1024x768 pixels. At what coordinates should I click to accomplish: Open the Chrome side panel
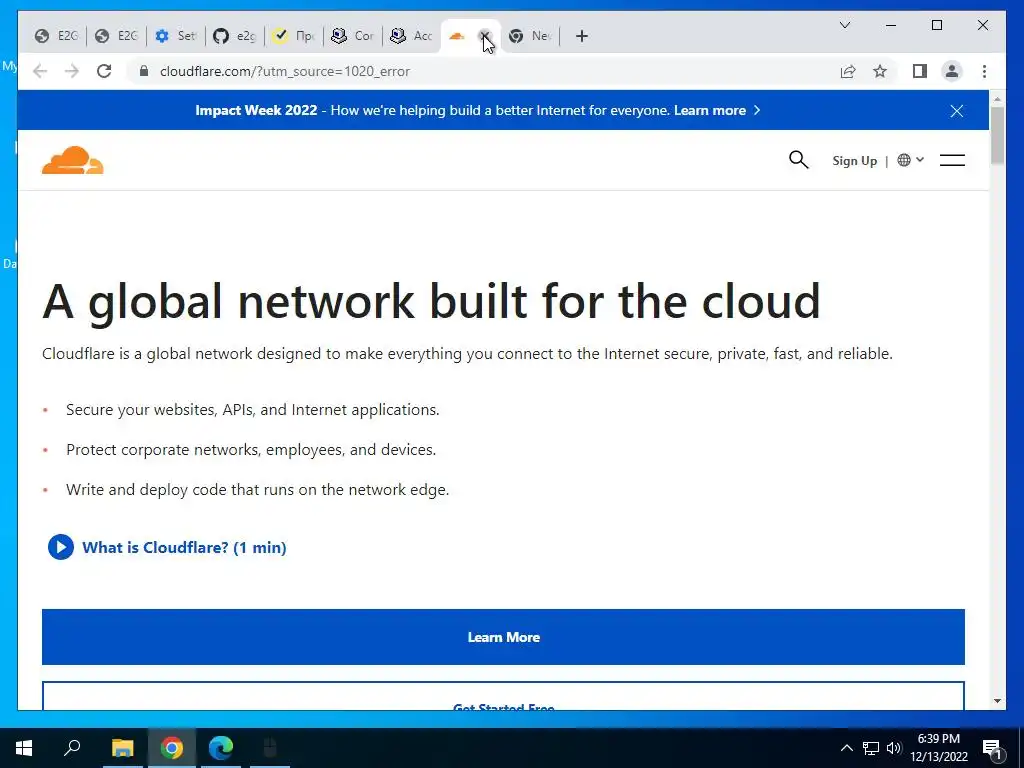tap(920, 71)
